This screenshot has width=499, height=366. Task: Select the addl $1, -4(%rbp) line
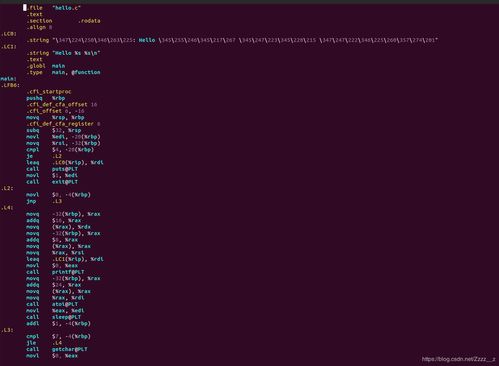(58, 323)
